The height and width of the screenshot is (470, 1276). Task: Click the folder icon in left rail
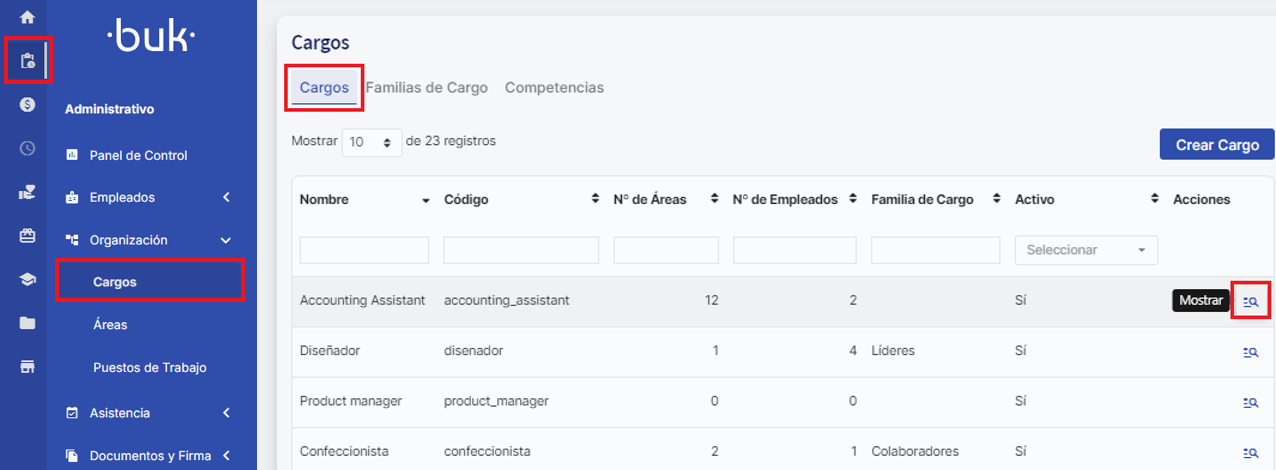[27, 323]
